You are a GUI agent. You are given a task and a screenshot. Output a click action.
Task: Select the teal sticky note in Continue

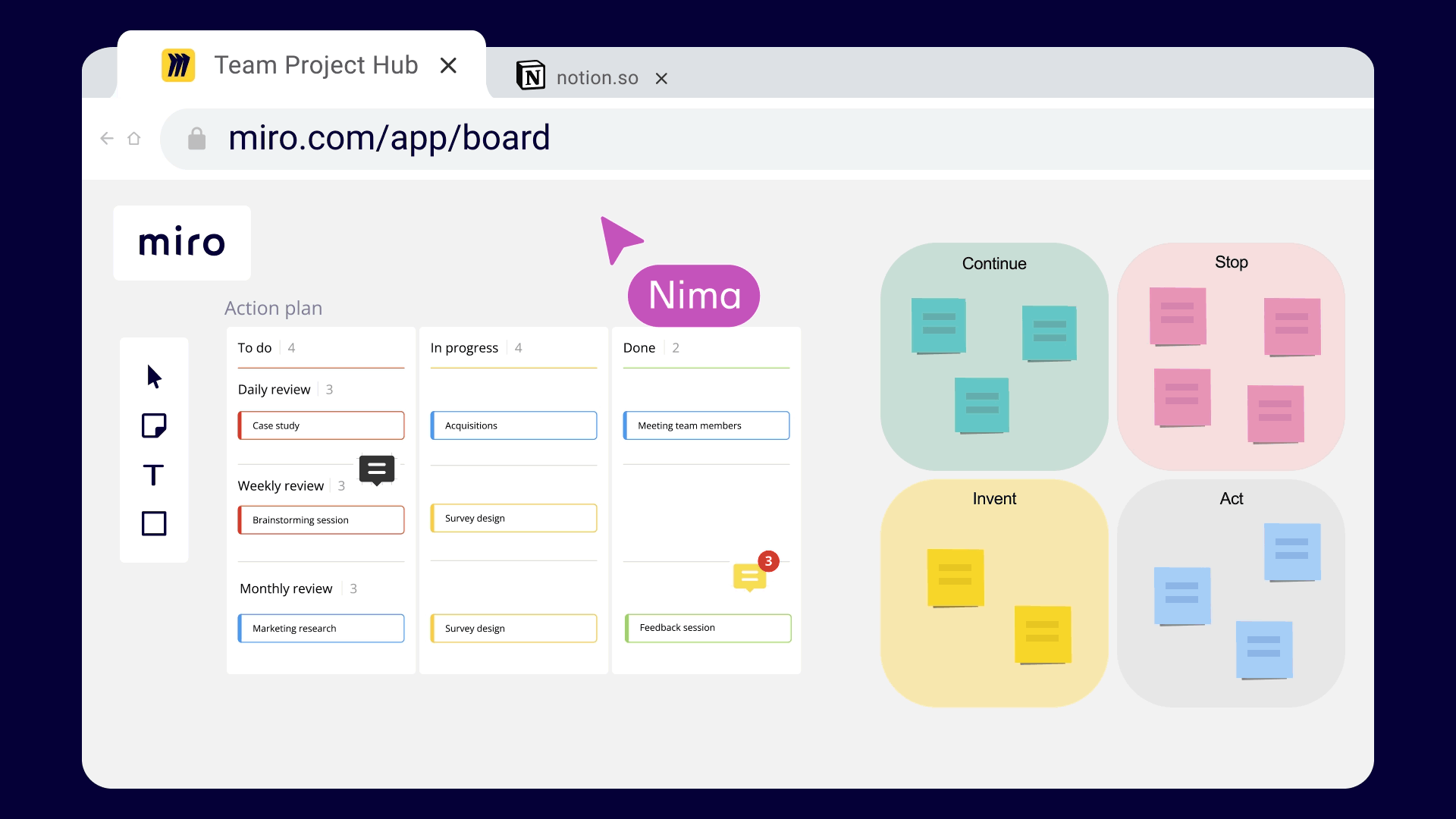point(938,326)
